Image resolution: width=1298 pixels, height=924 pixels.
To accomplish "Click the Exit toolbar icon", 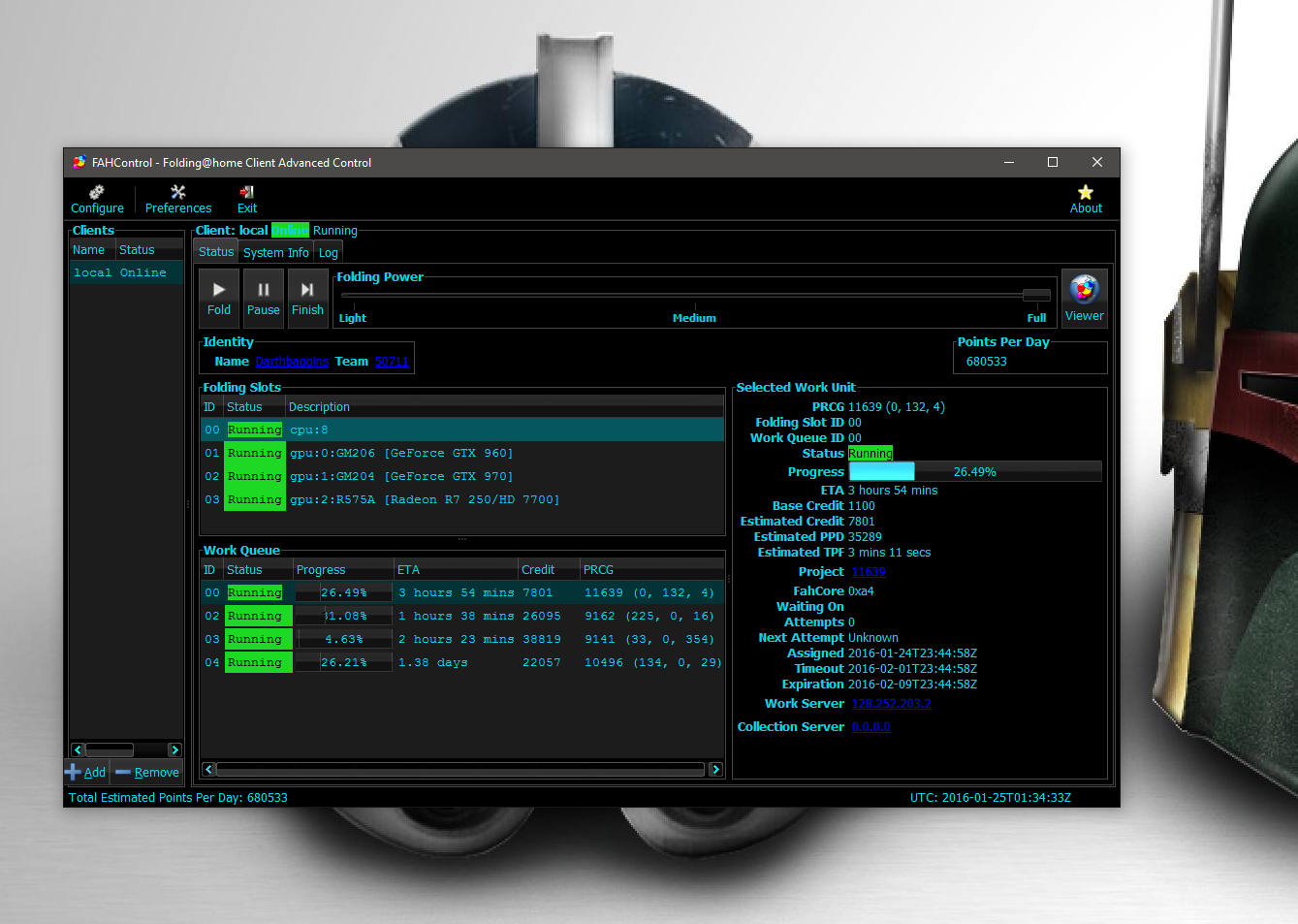I will click(x=247, y=200).
